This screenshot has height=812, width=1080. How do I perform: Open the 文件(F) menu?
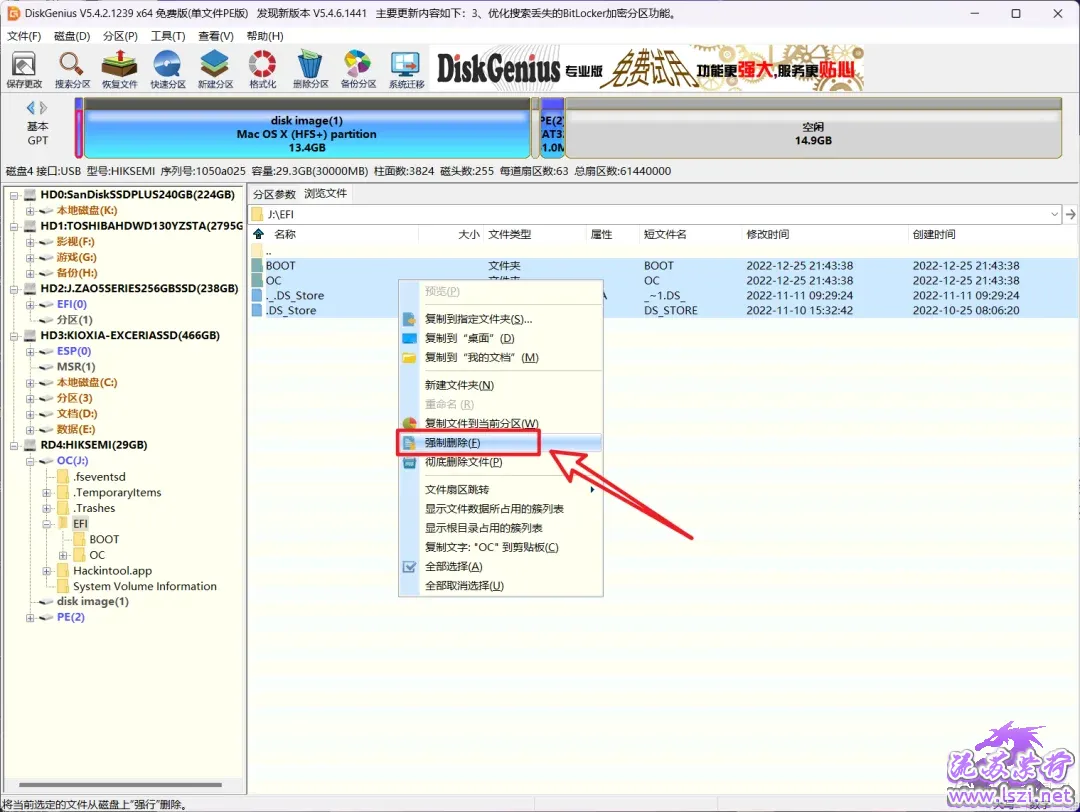24,36
